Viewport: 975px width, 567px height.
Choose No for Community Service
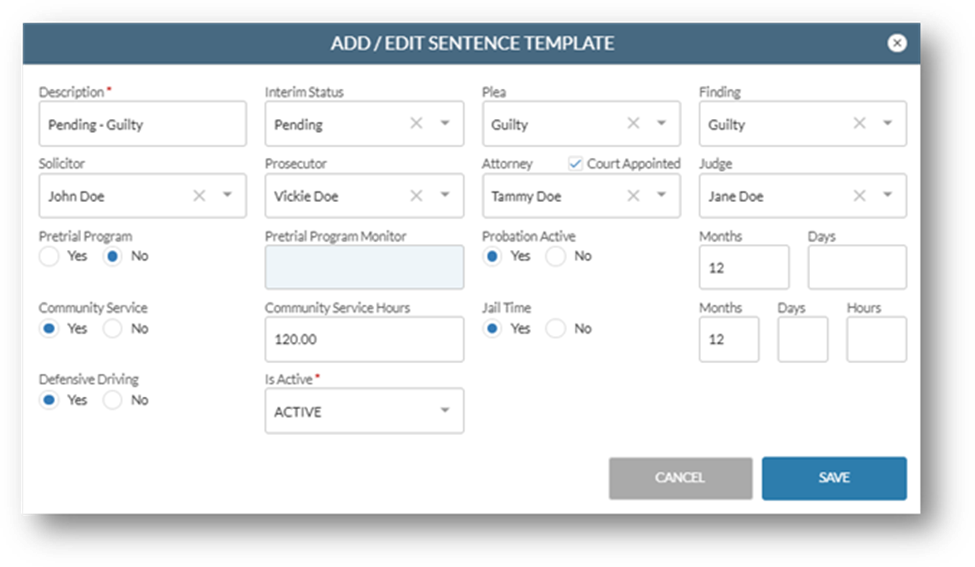(113, 328)
